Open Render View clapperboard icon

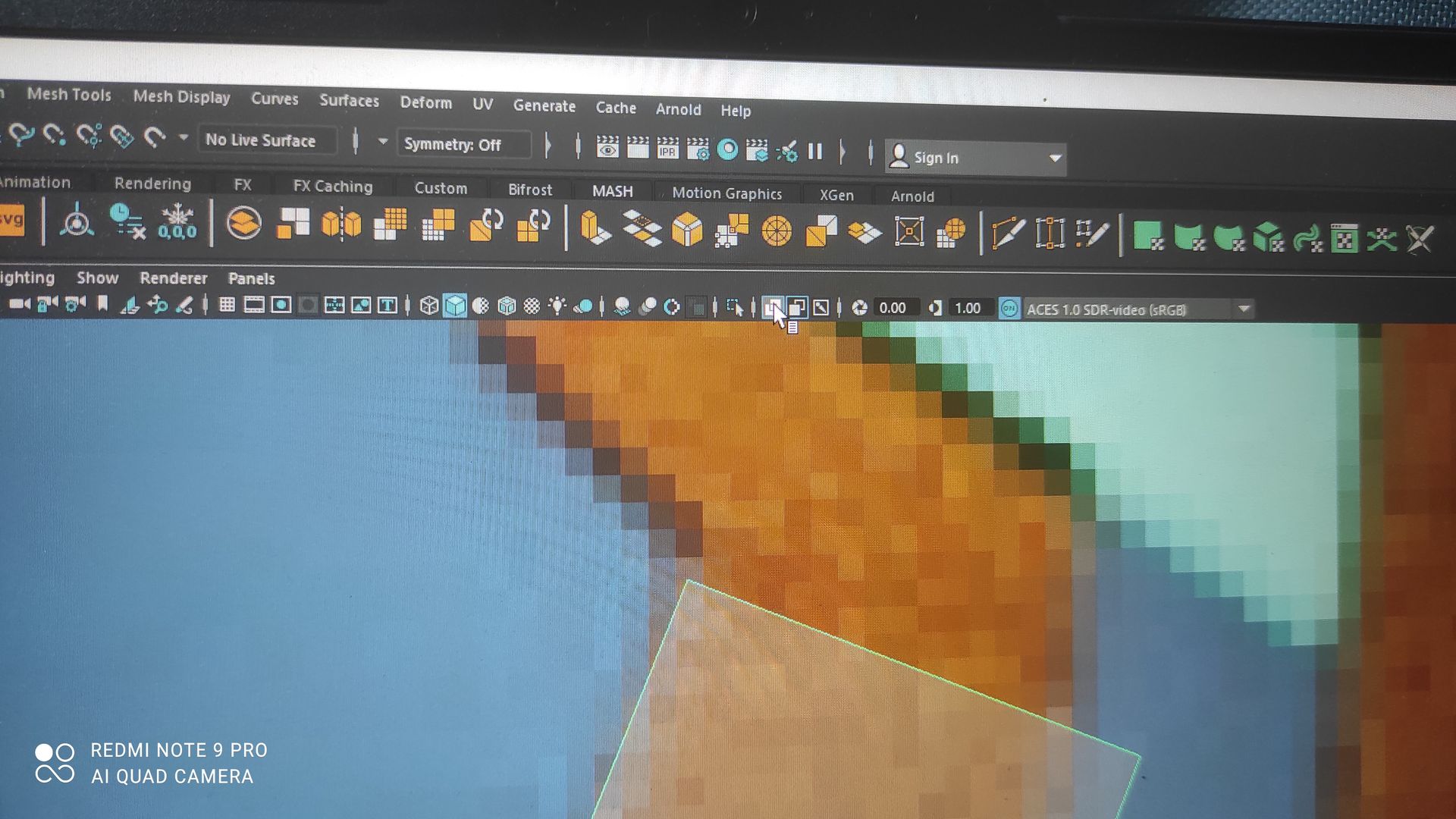pos(607,148)
